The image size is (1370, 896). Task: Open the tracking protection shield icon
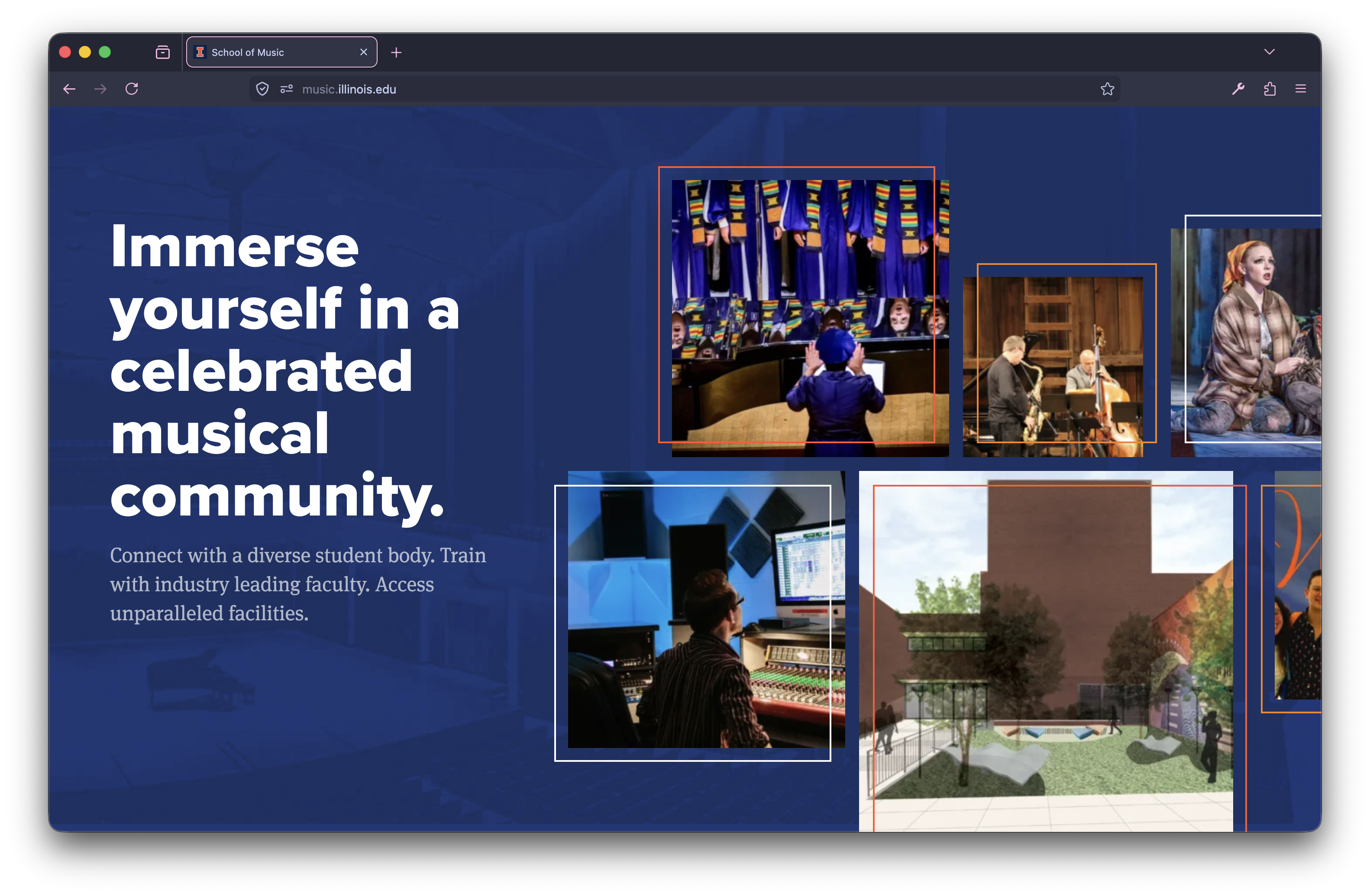click(x=262, y=89)
